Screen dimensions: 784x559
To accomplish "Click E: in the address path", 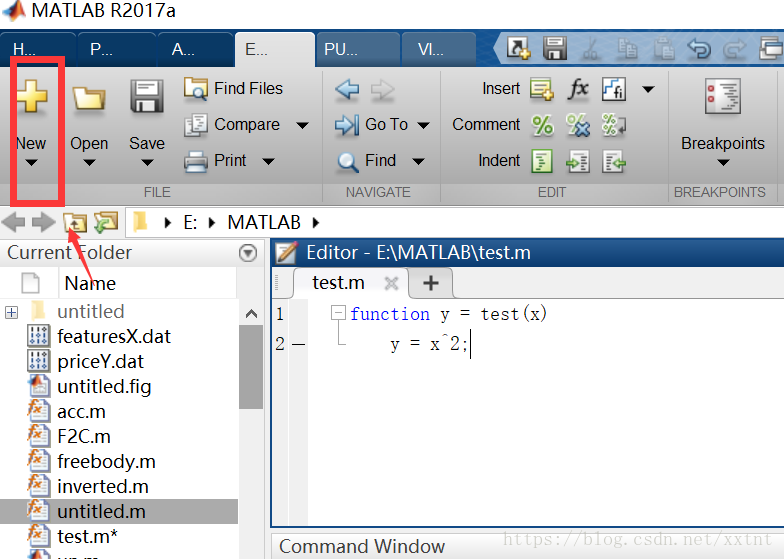I will pos(190,222).
